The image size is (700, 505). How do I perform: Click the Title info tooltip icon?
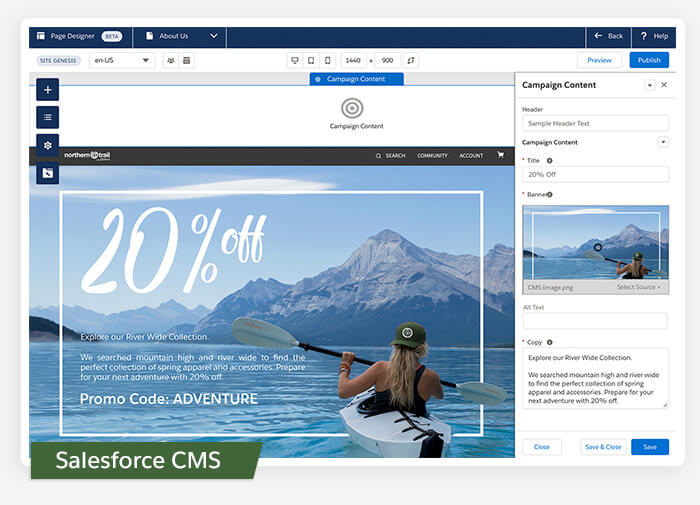[x=550, y=160]
